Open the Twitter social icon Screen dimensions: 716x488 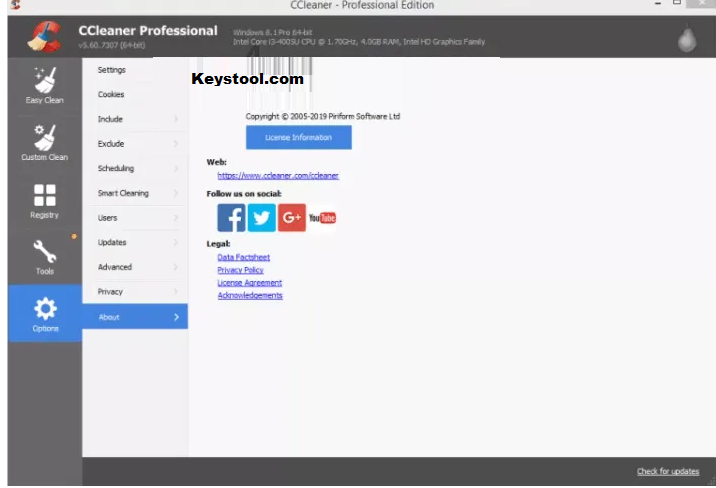tap(262, 218)
